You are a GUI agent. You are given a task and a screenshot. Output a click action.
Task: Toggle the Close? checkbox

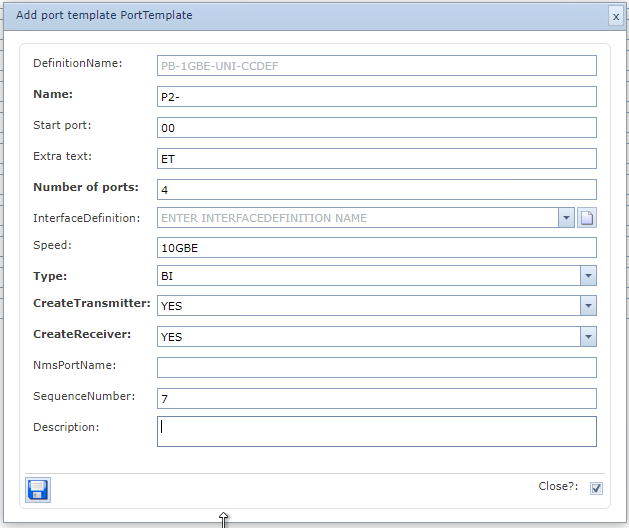(x=596, y=488)
